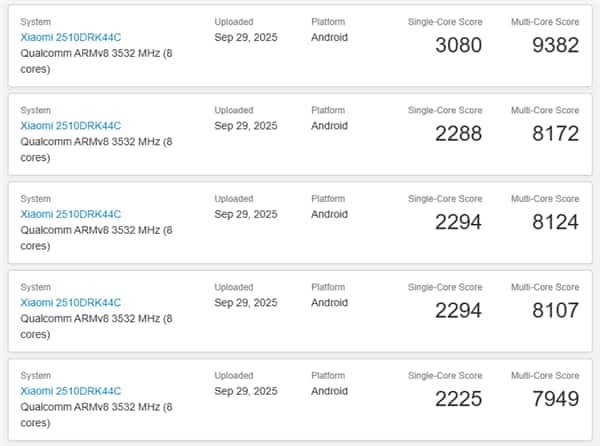Open Xiaomi 2510DRK44C link in 9382 result

click(x=70, y=38)
